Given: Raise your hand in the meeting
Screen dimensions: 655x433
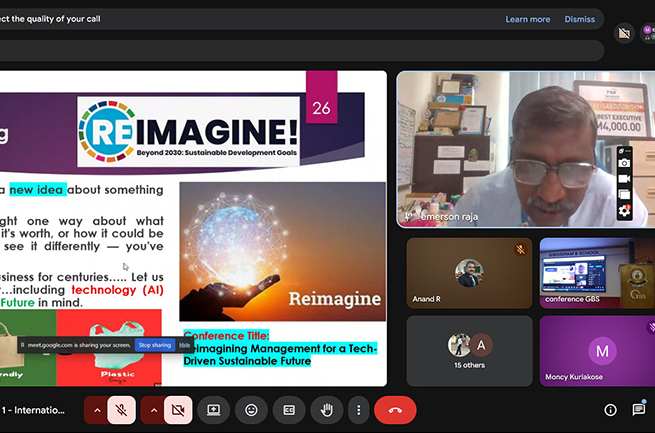Looking at the screenshot, I should click(326, 409).
